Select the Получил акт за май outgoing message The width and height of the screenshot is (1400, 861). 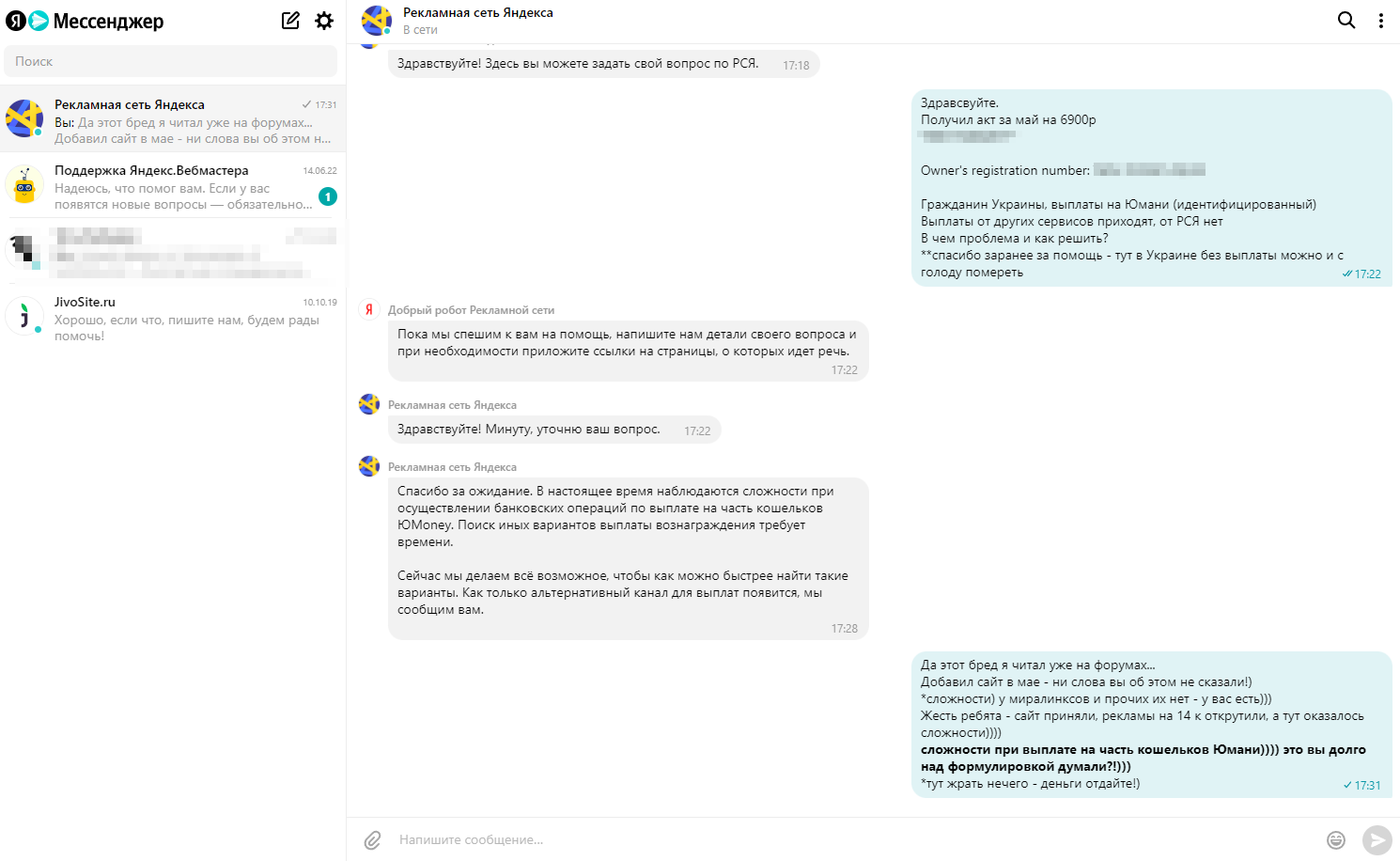point(1152,188)
